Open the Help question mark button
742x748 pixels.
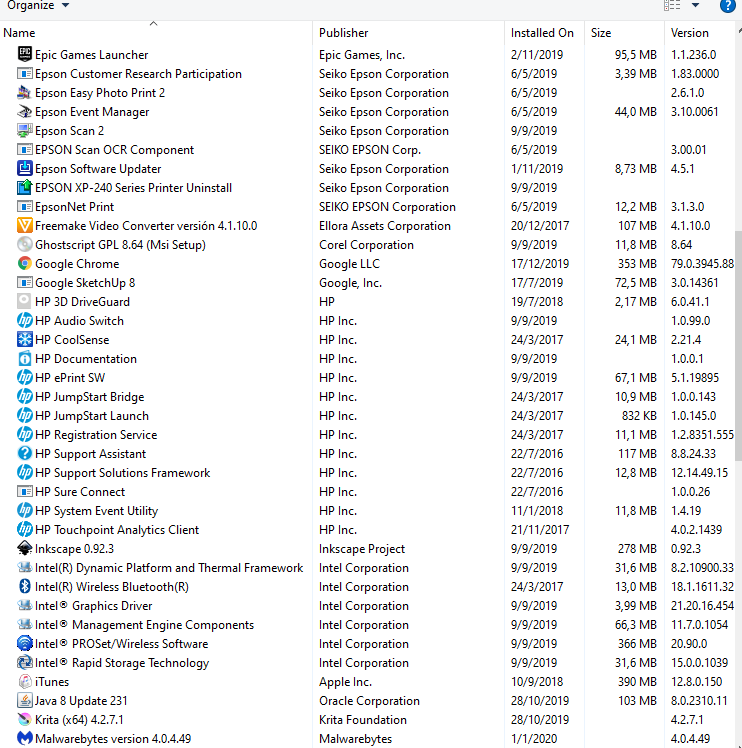727,5
